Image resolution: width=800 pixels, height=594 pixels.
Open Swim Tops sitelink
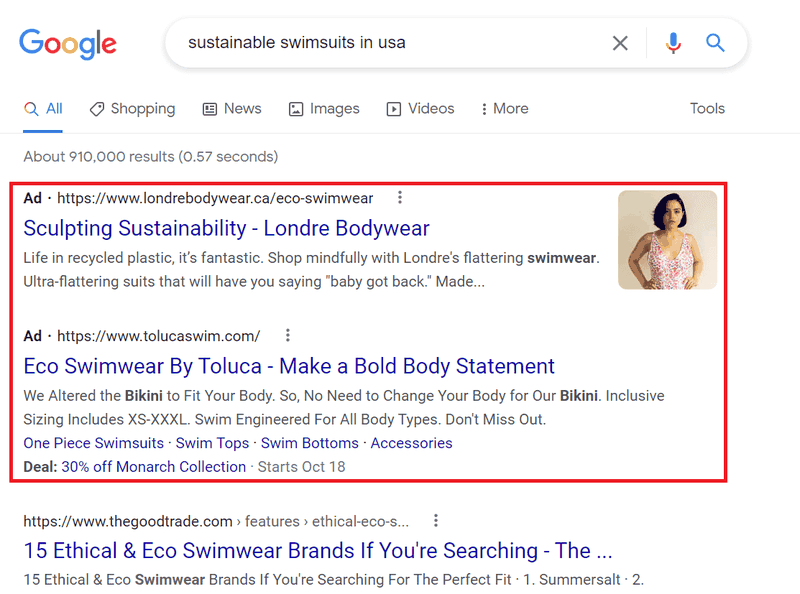tap(212, 443)
